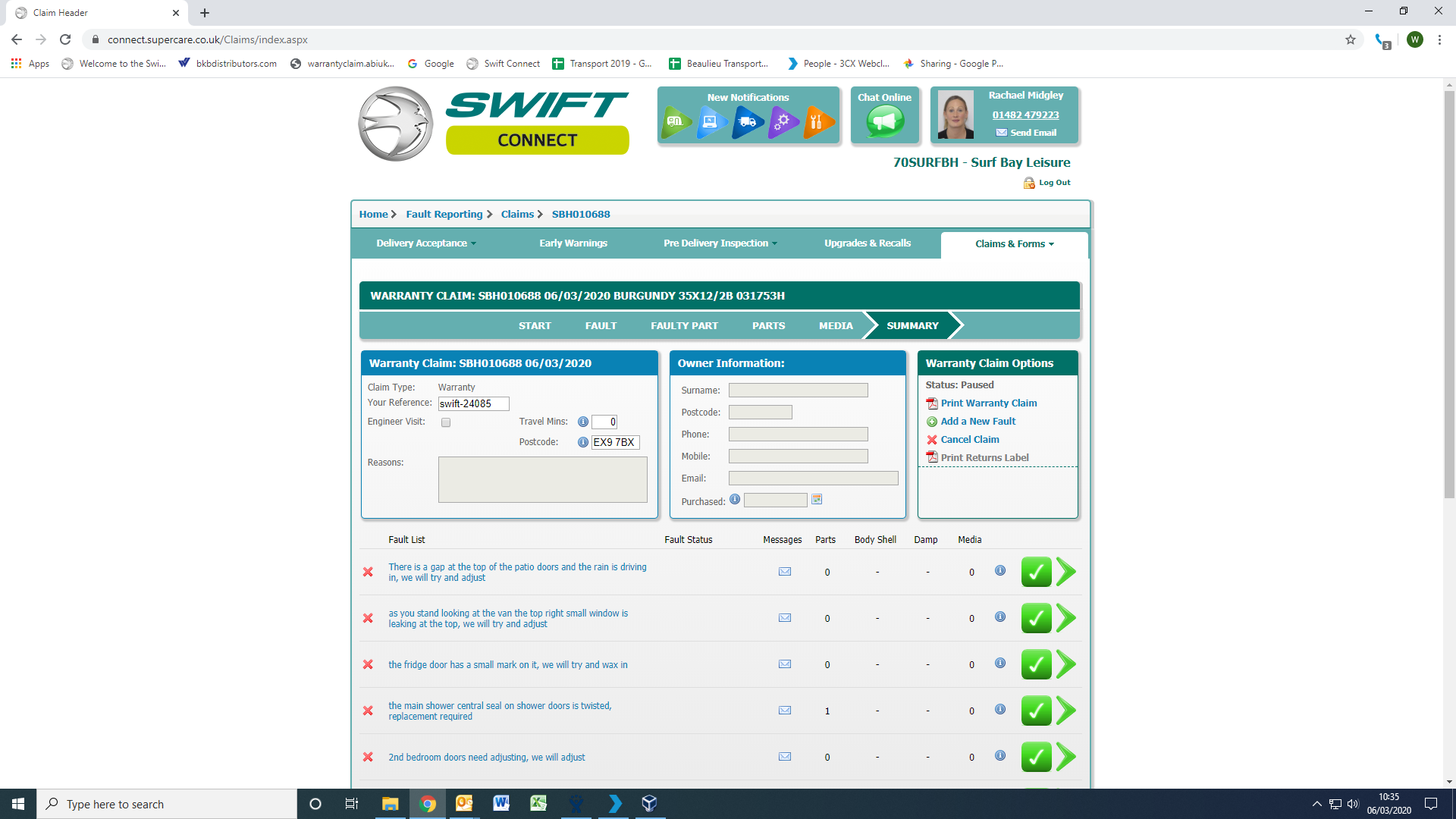Viewport: 1456px width, 819px height.
Task: Go to the FAULTY PART step
Action: 684,326
